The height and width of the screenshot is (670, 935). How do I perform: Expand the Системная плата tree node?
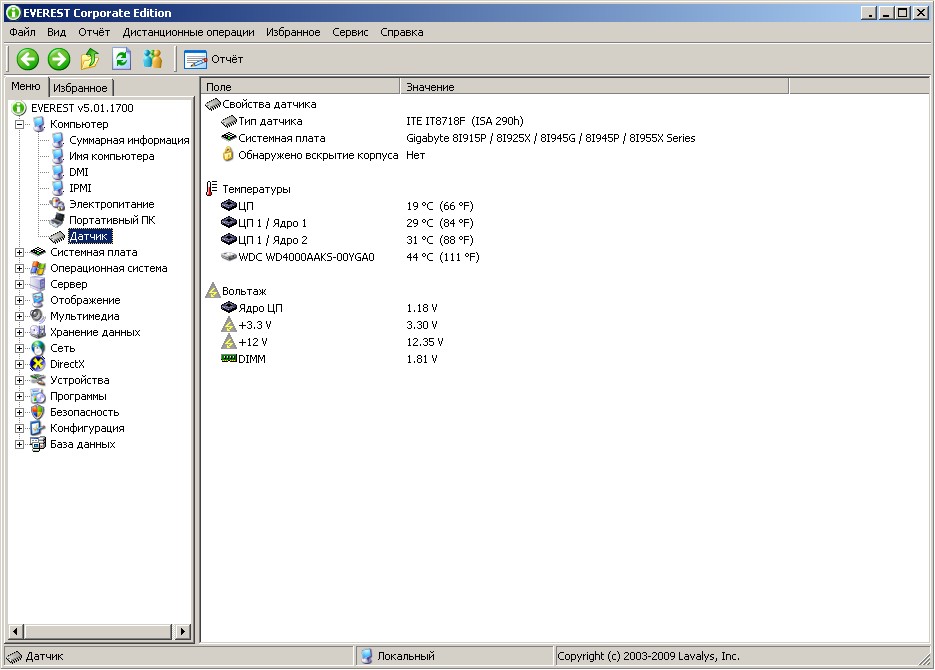coord(19,252)
